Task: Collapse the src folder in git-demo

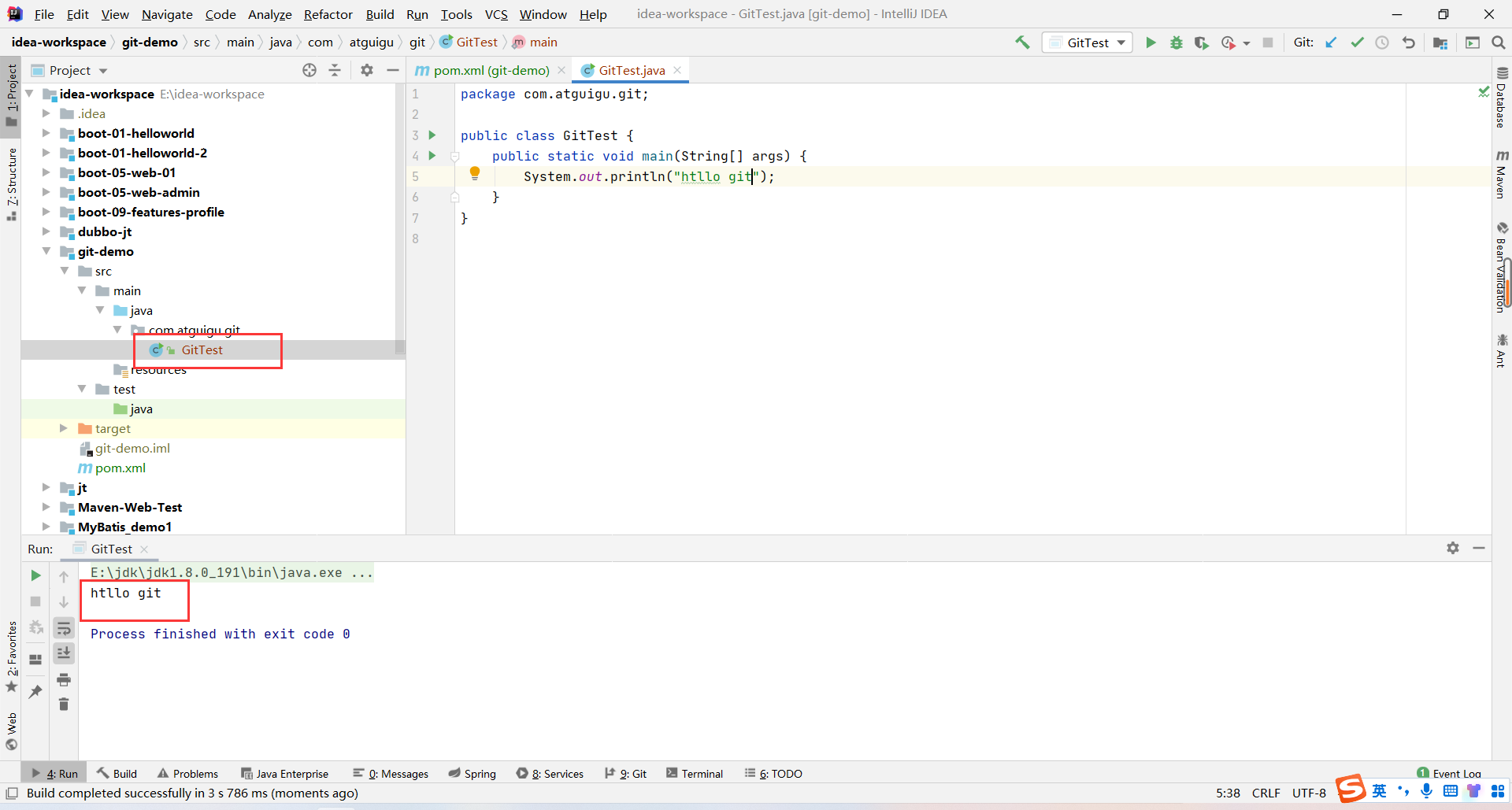Action: (64, 271)
